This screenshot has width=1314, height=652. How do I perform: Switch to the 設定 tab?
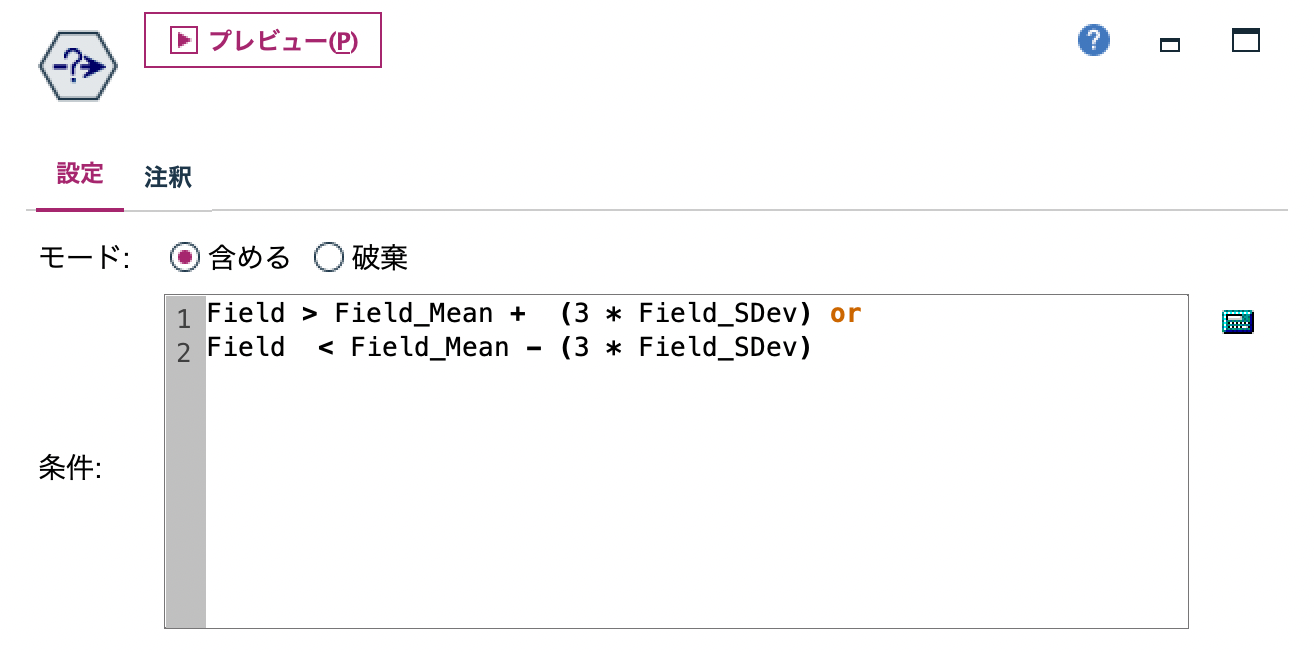coord(80,174)
